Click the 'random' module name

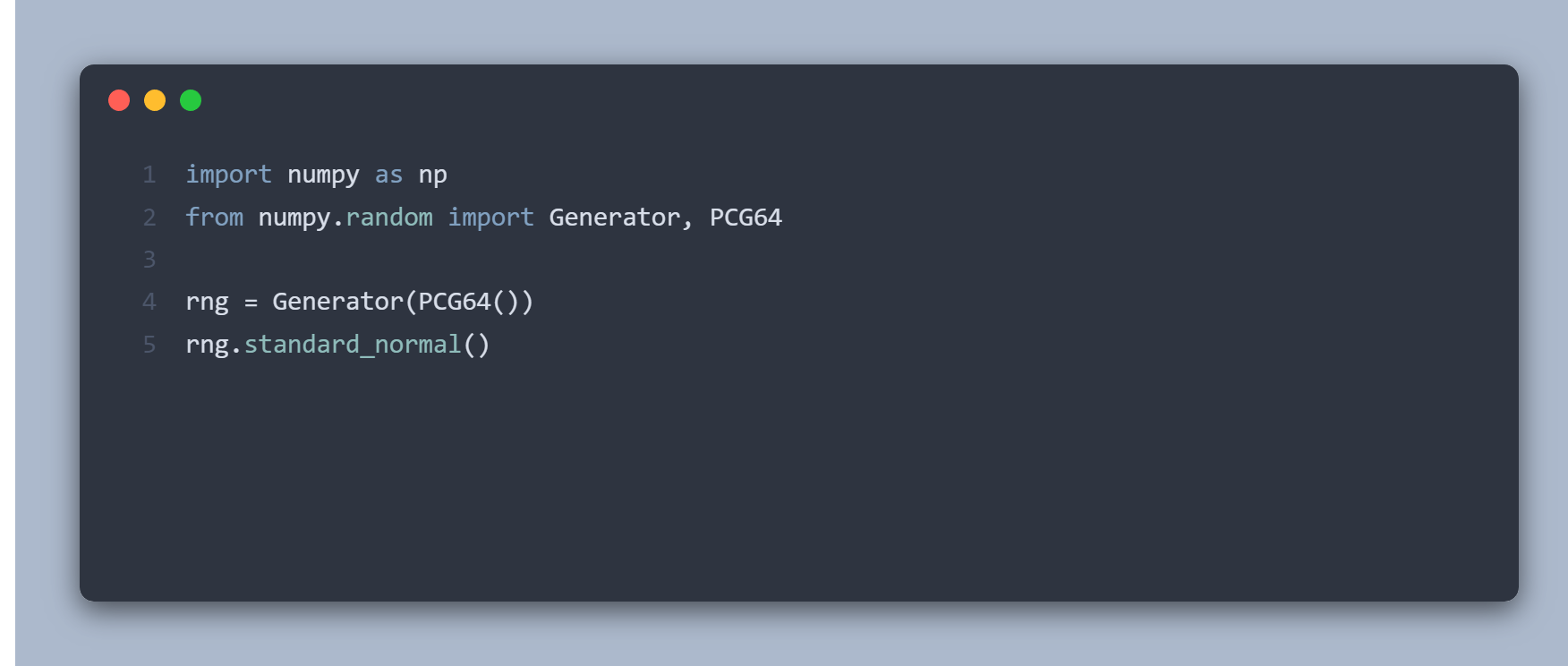[x=389, y=218]
